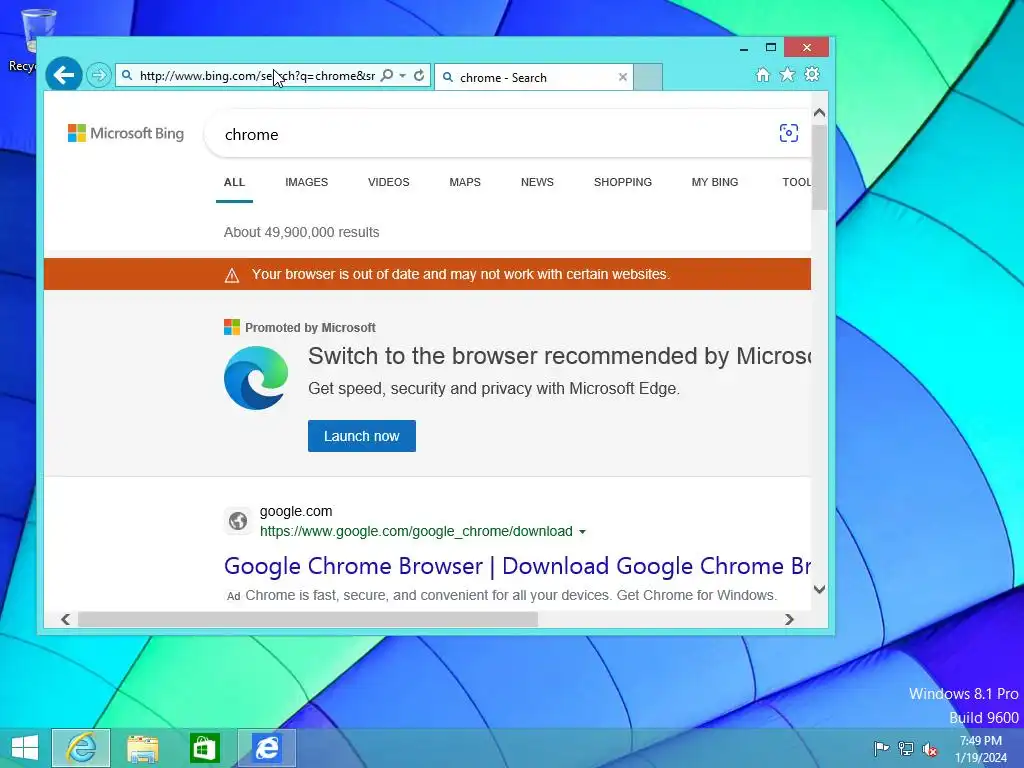Select the URL in the address bar
Viewport: 1024px width, 768px height.
click(x=257, y=76)
